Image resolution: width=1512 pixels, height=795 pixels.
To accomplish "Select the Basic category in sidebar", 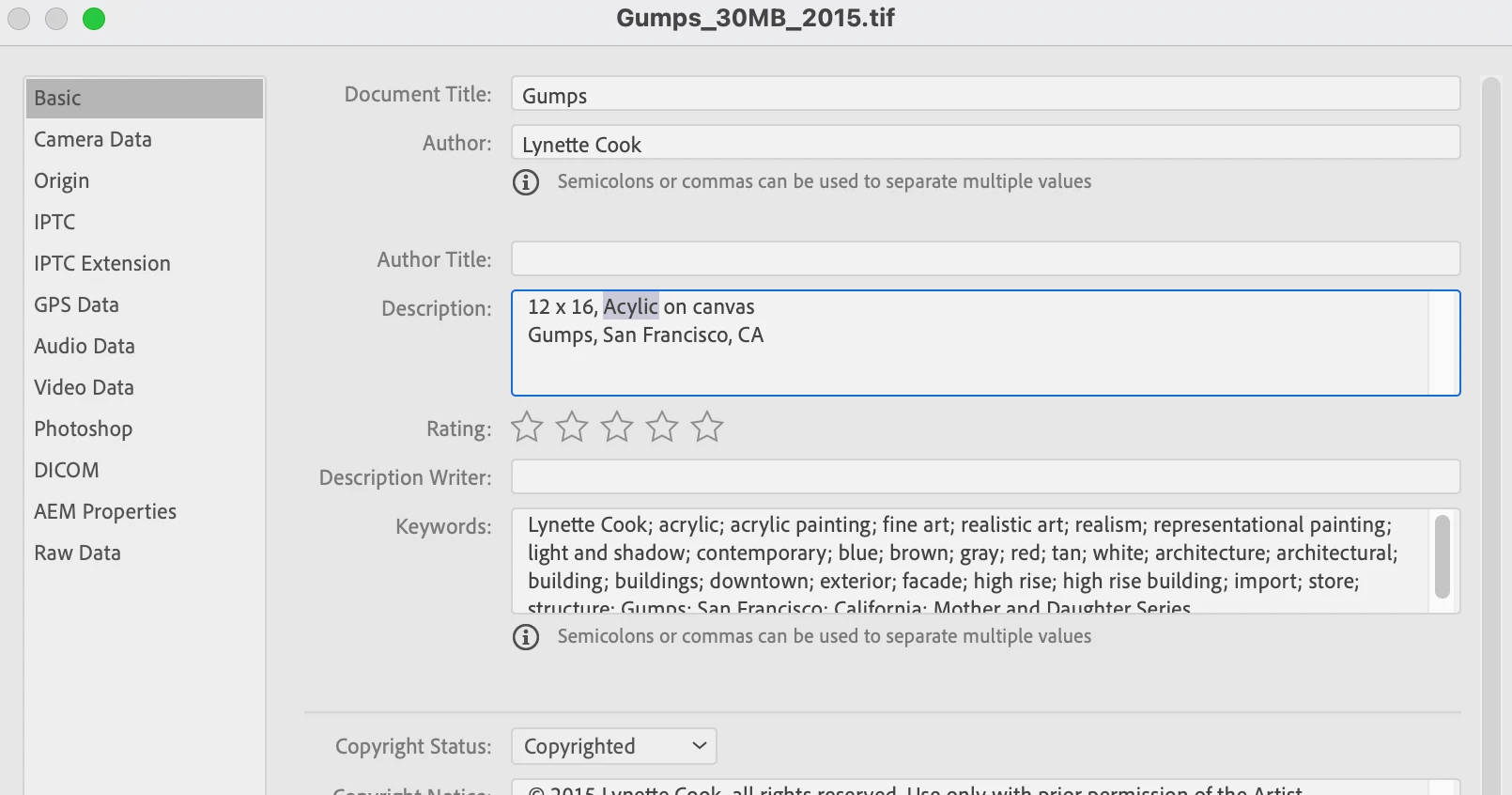I will (x=144, y=98).
